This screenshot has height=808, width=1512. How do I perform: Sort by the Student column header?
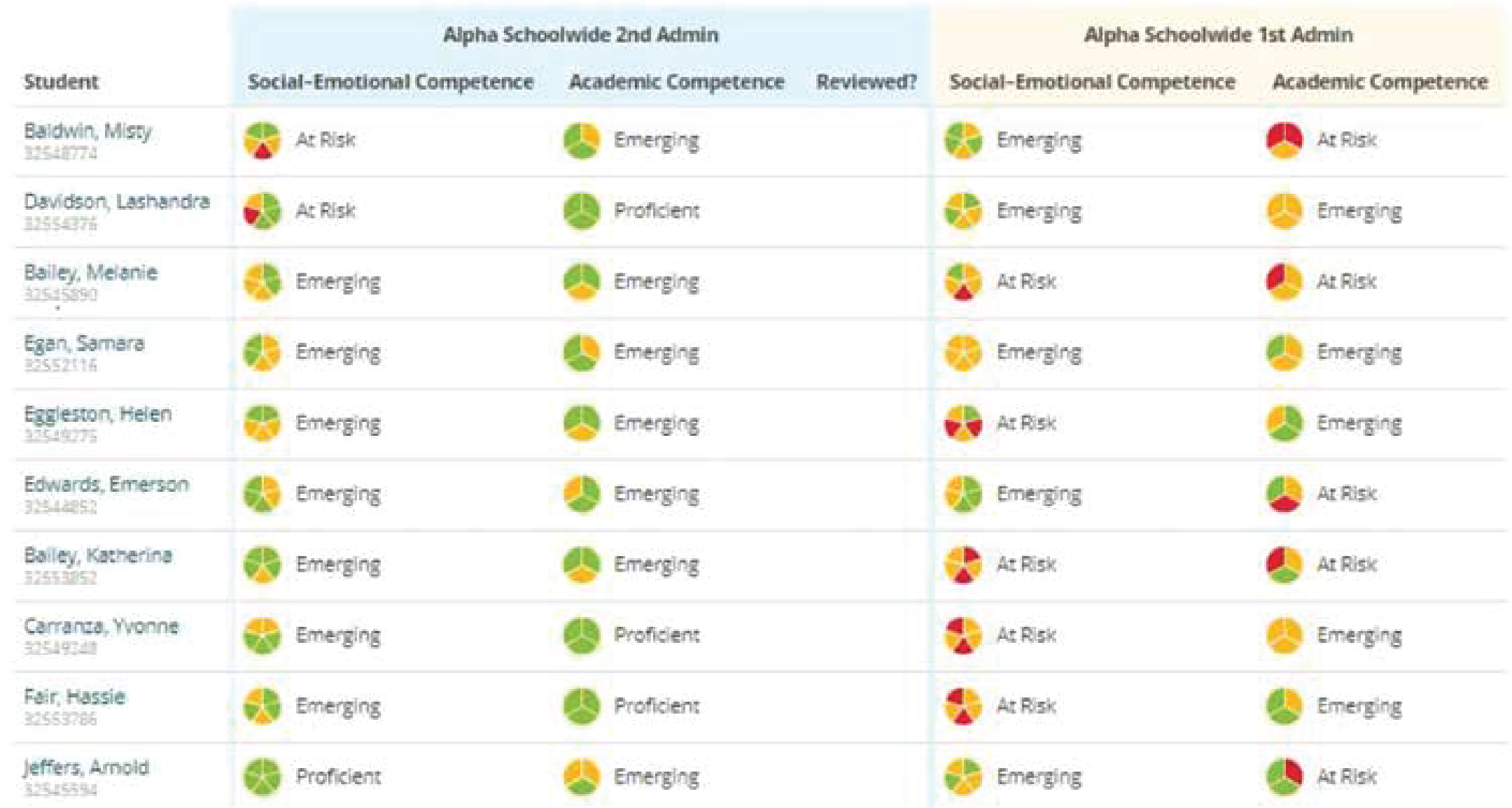[x=62, y=82]
